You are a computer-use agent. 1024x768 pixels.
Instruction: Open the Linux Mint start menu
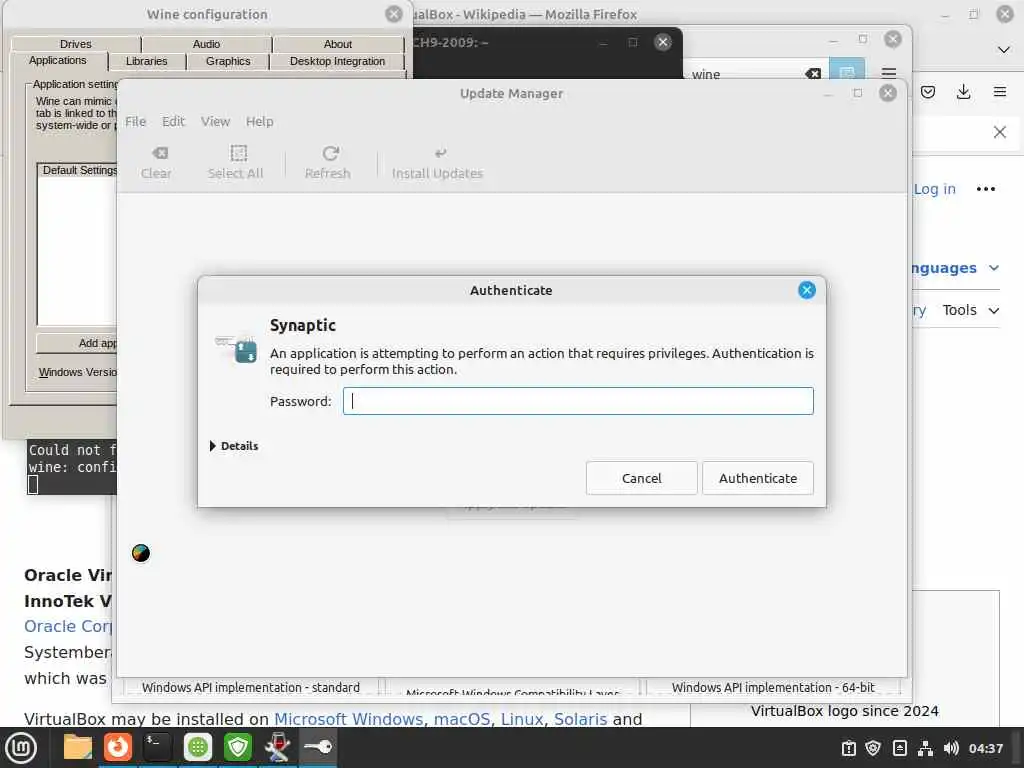21,748
